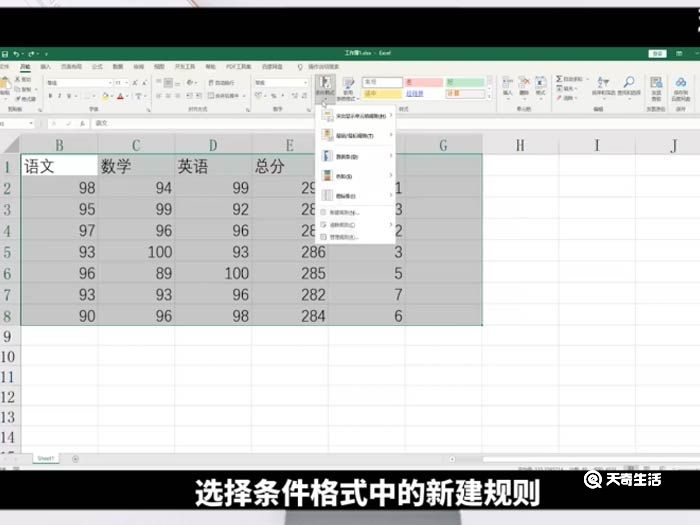Apply the red 'Bad' cell style swatch
Image resolution: width=700 pixels, height=525 pixels.
pyautogui.click(x=424, y=83)
